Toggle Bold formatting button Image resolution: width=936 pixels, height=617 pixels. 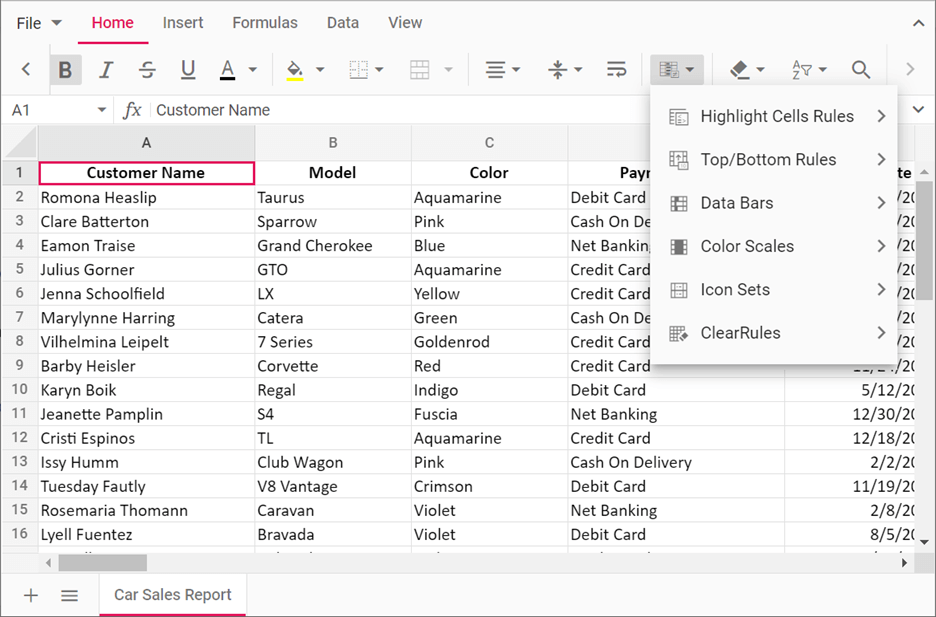click(x=65, y=69)
